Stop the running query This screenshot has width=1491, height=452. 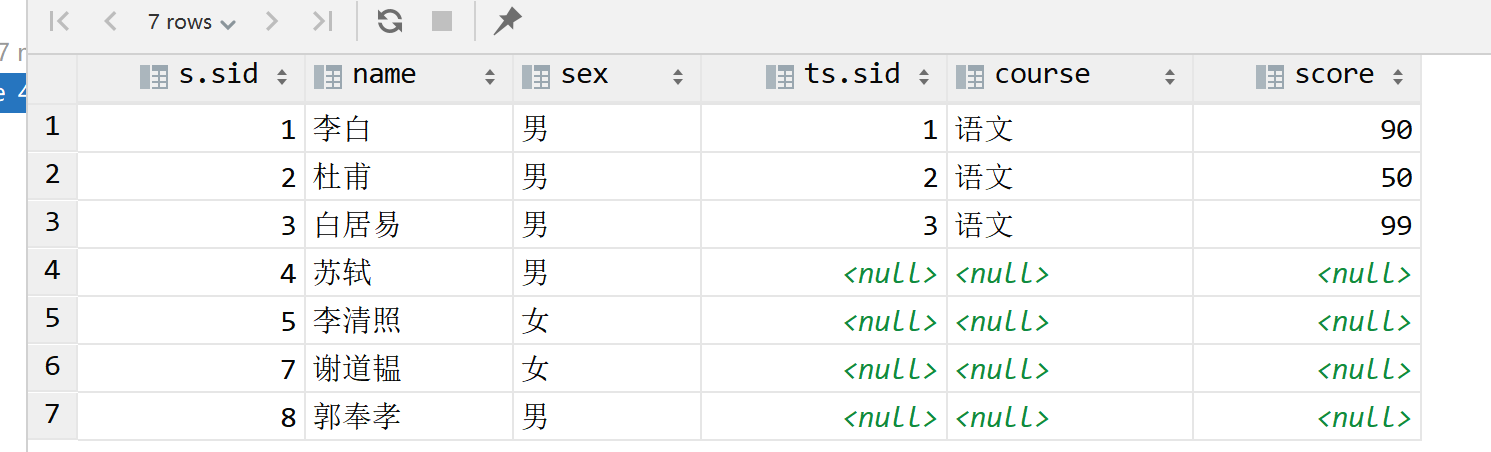tap(441, 21)
